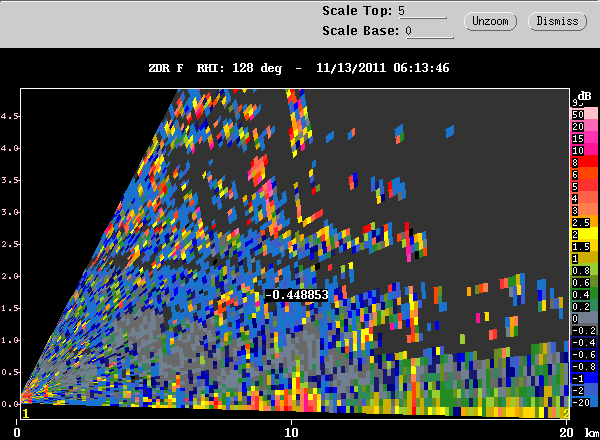Click the -0.448853 data readout label
The image size is (600, 440).
coord(297,295)
